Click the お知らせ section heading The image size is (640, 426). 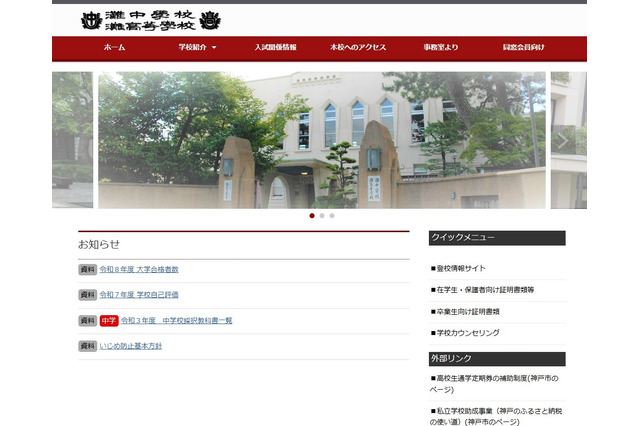click(x=99, y=244)
